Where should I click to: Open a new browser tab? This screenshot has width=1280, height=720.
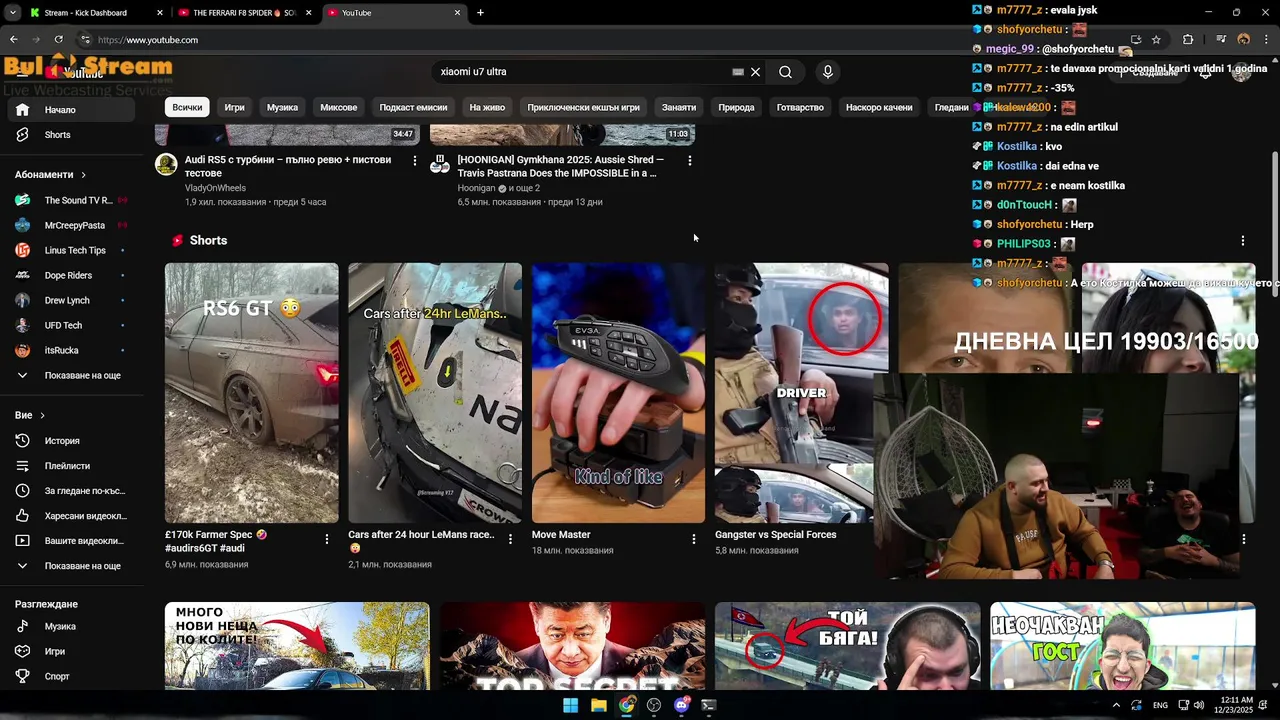point(480,13)
